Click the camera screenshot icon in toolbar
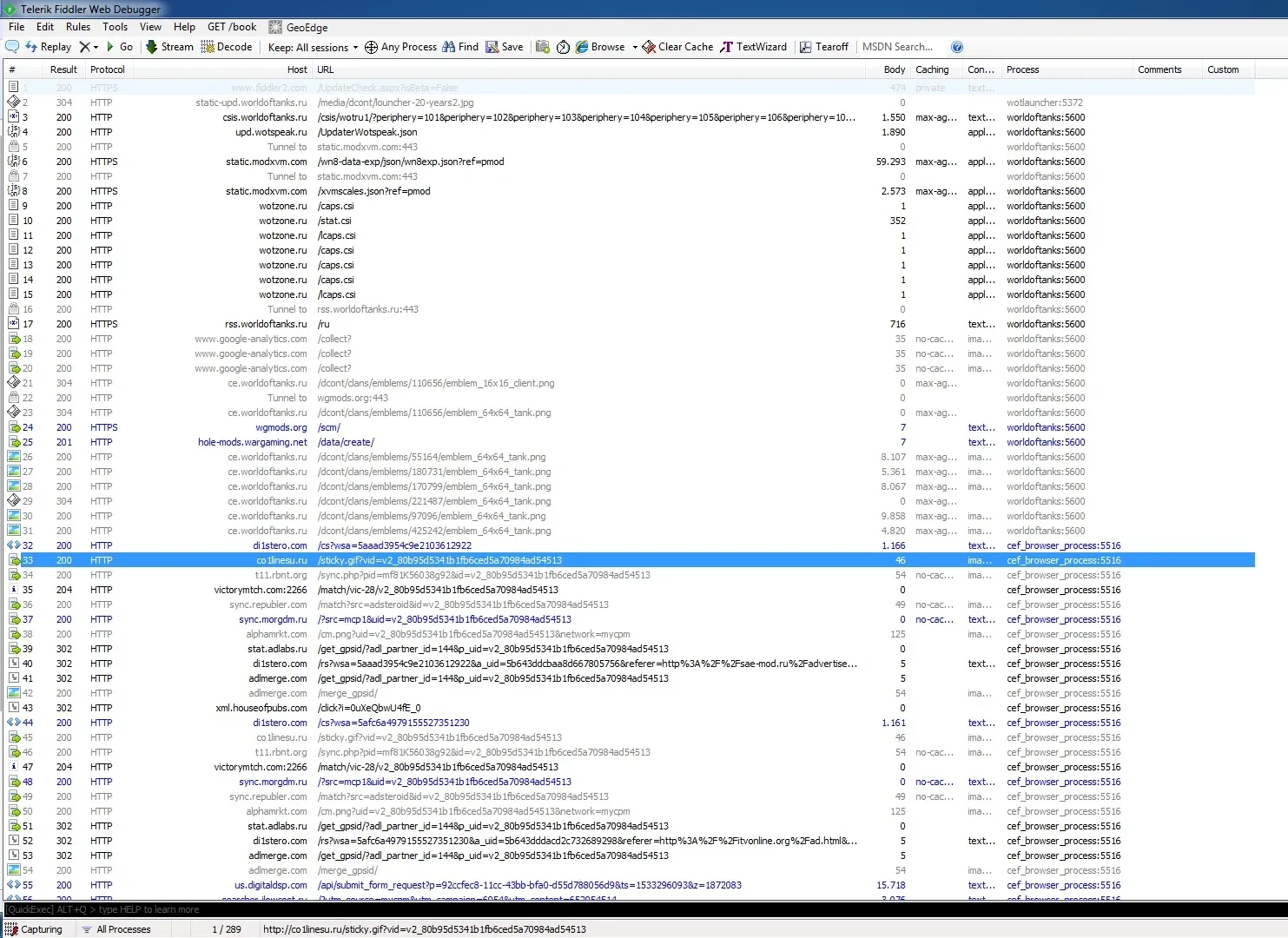 point(543,47)
